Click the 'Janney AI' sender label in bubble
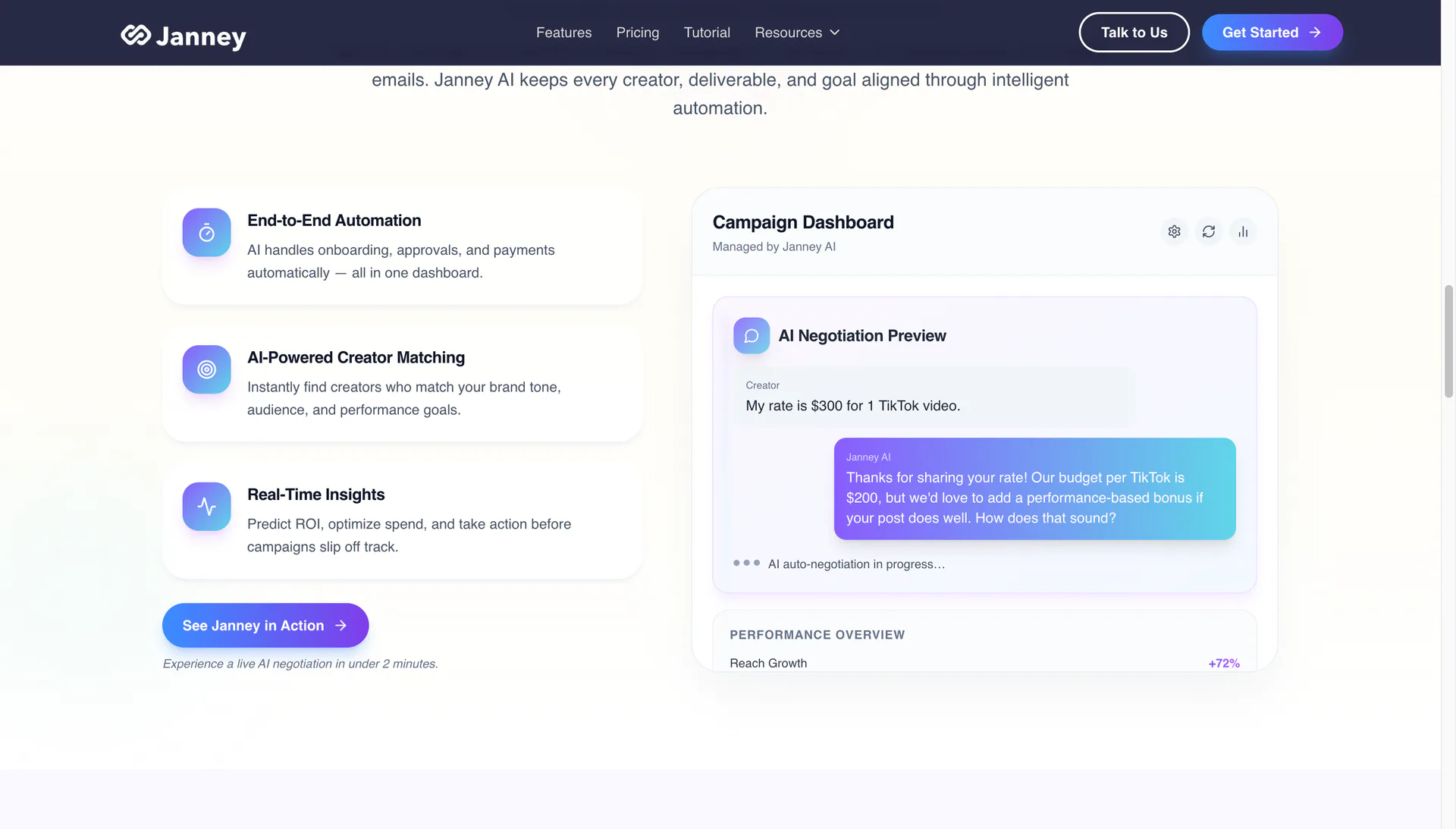This screenshot has height=829, width=1456. coord(868,457)
